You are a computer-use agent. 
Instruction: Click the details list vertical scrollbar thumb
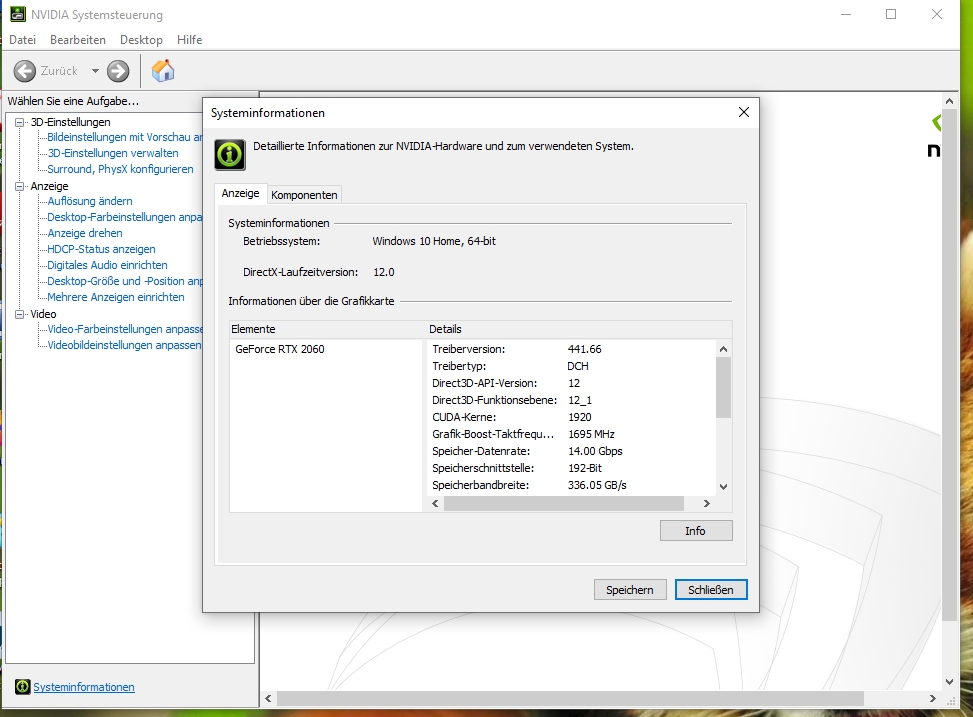pyautogui.click(x=724, y=387)
